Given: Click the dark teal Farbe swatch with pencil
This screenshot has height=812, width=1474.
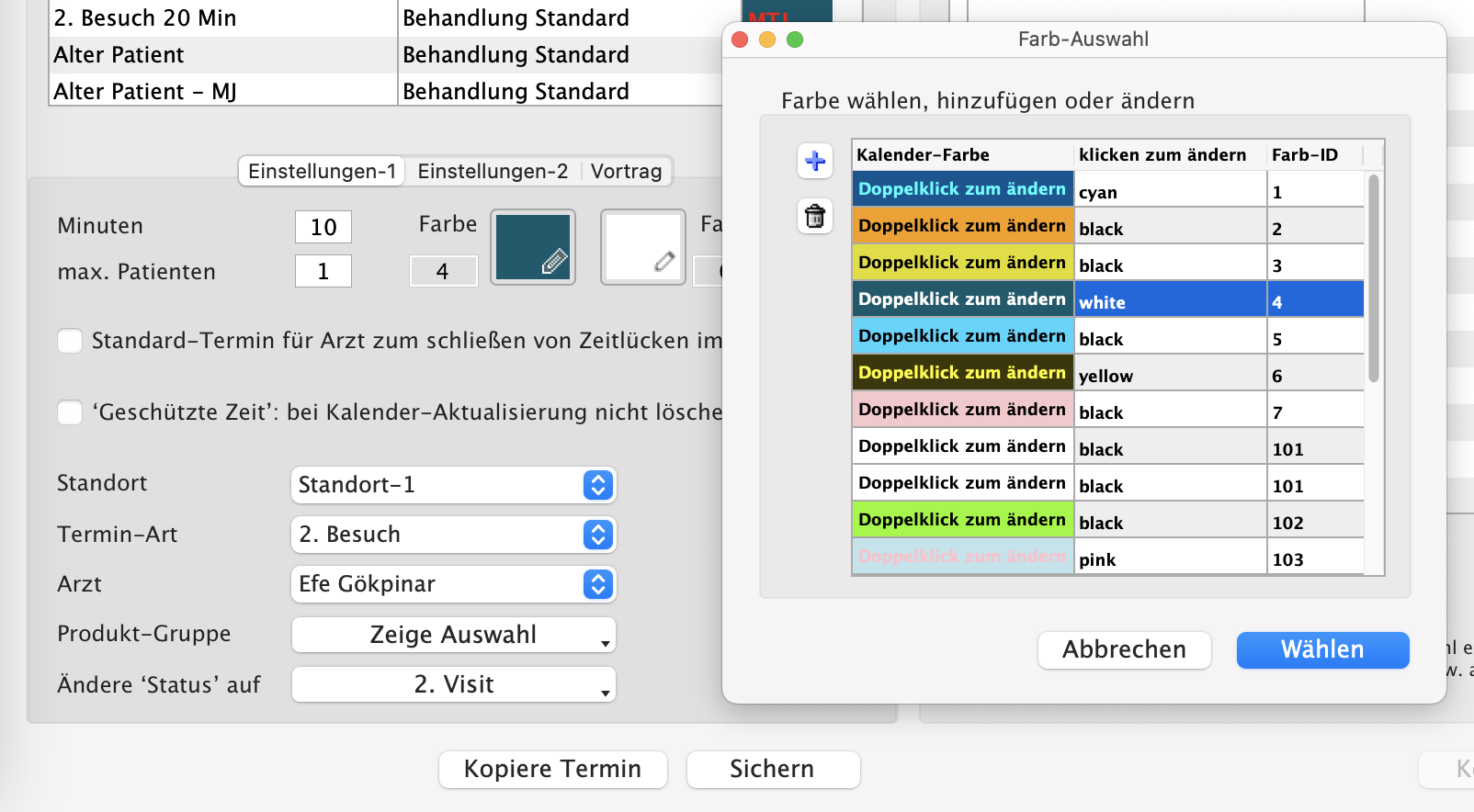Looking at the screenshot, I should point(533,247).
